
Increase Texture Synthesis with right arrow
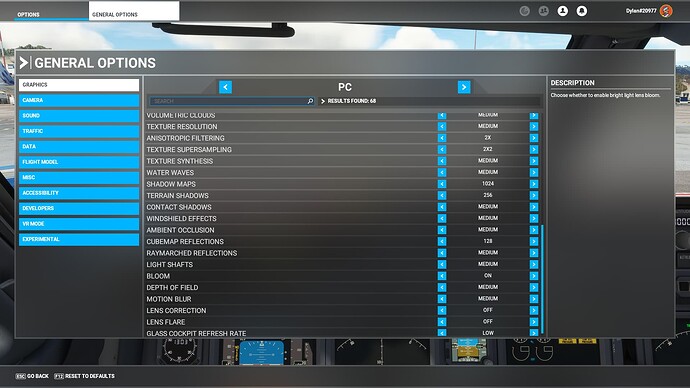point(534,161)
